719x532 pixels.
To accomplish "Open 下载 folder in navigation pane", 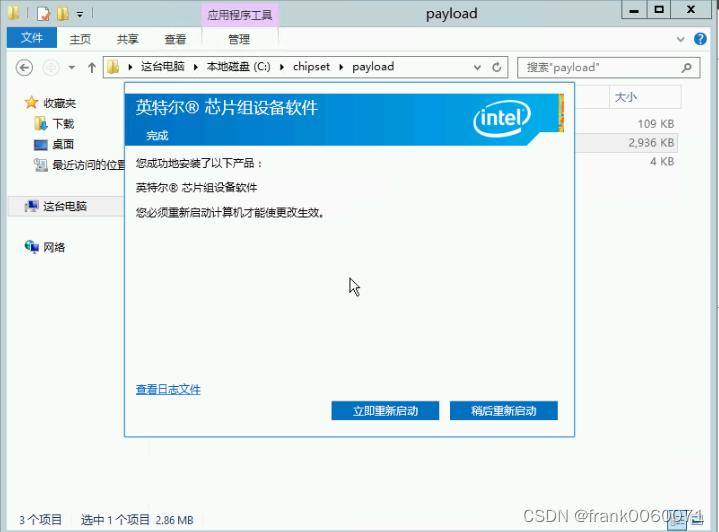I will click(x=63, y=124).
